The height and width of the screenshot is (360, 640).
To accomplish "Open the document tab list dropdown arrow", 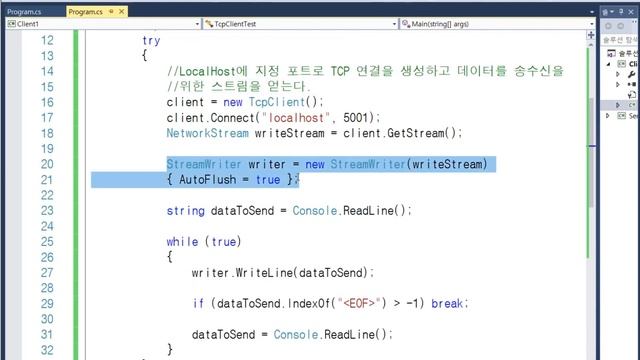I will pos(592,12).
